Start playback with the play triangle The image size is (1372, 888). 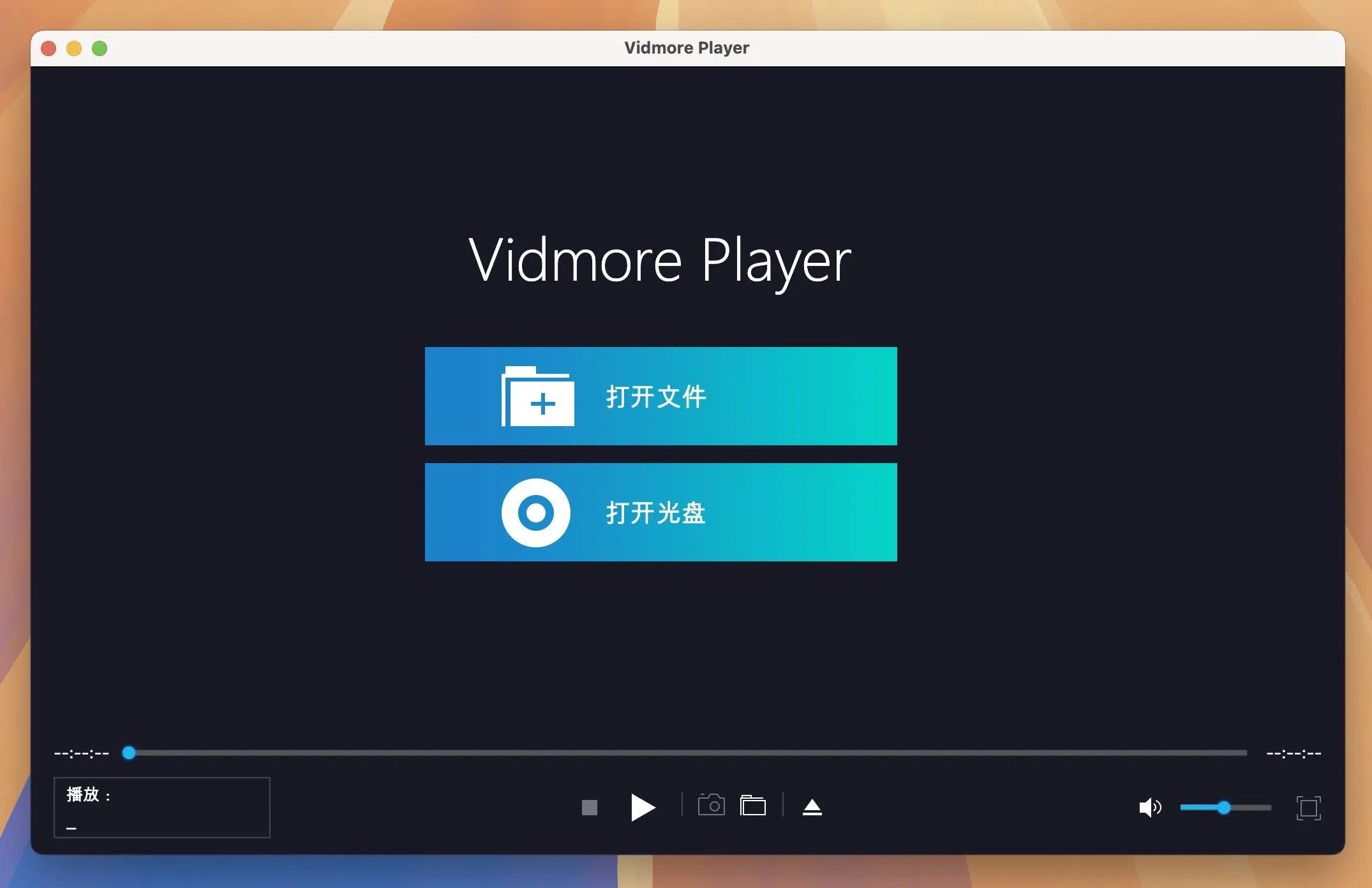(x=643, y=807)
